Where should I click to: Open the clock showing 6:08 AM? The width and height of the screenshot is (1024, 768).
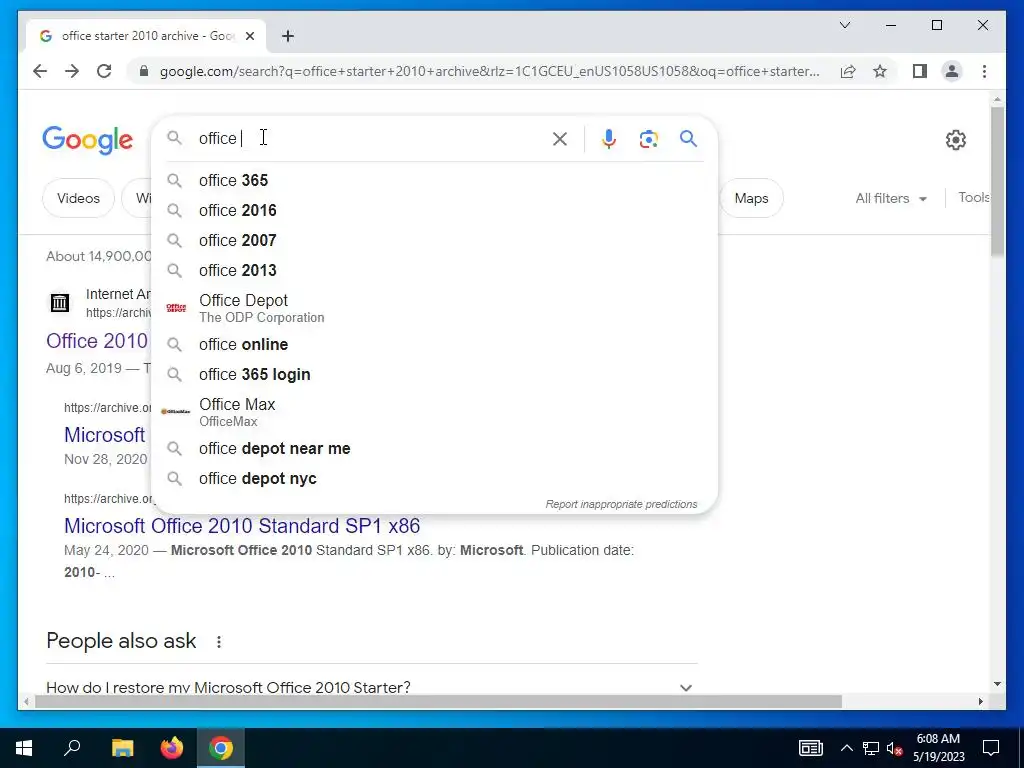(938, 748)
